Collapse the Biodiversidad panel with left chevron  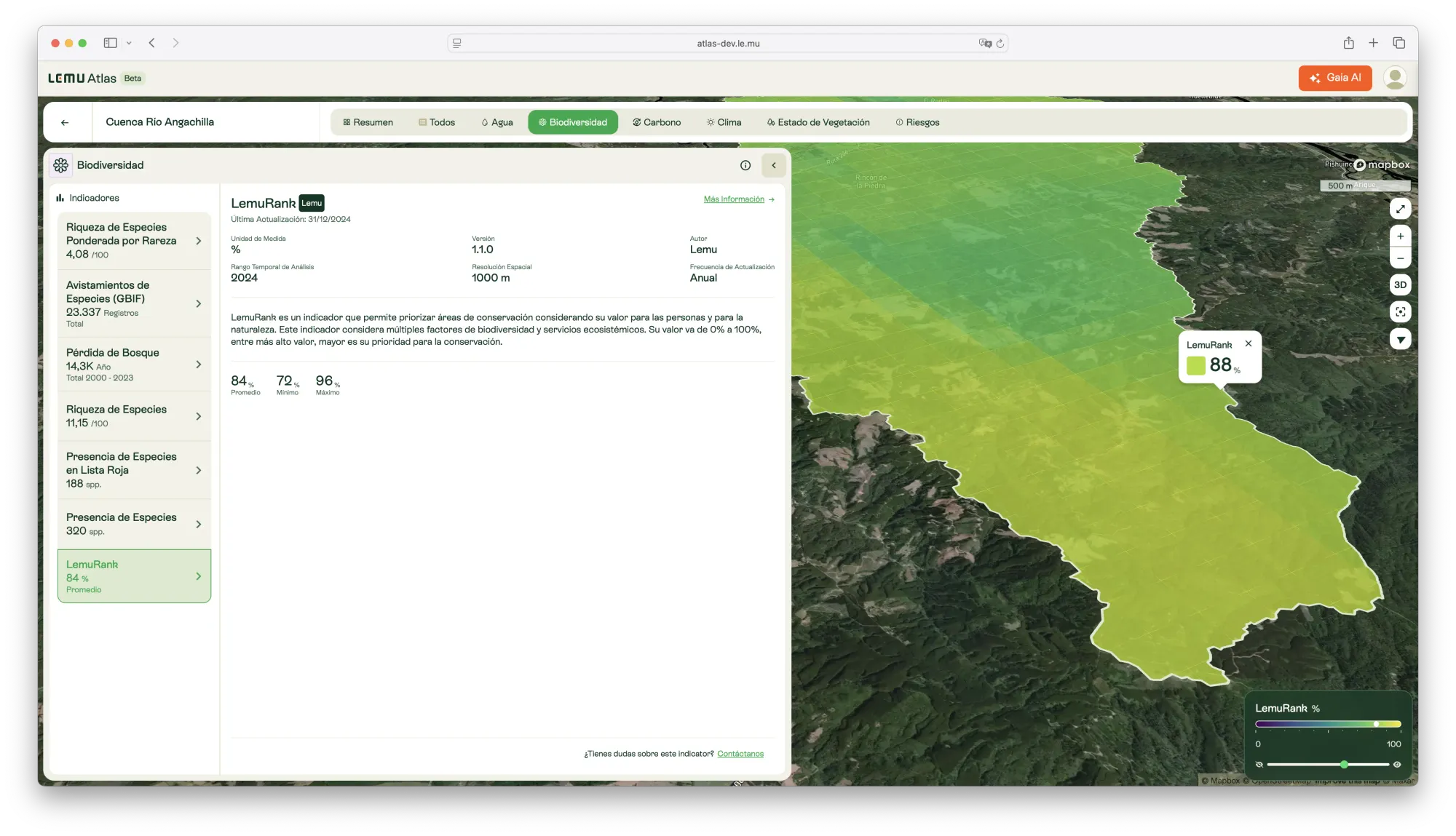click(774, 165)
